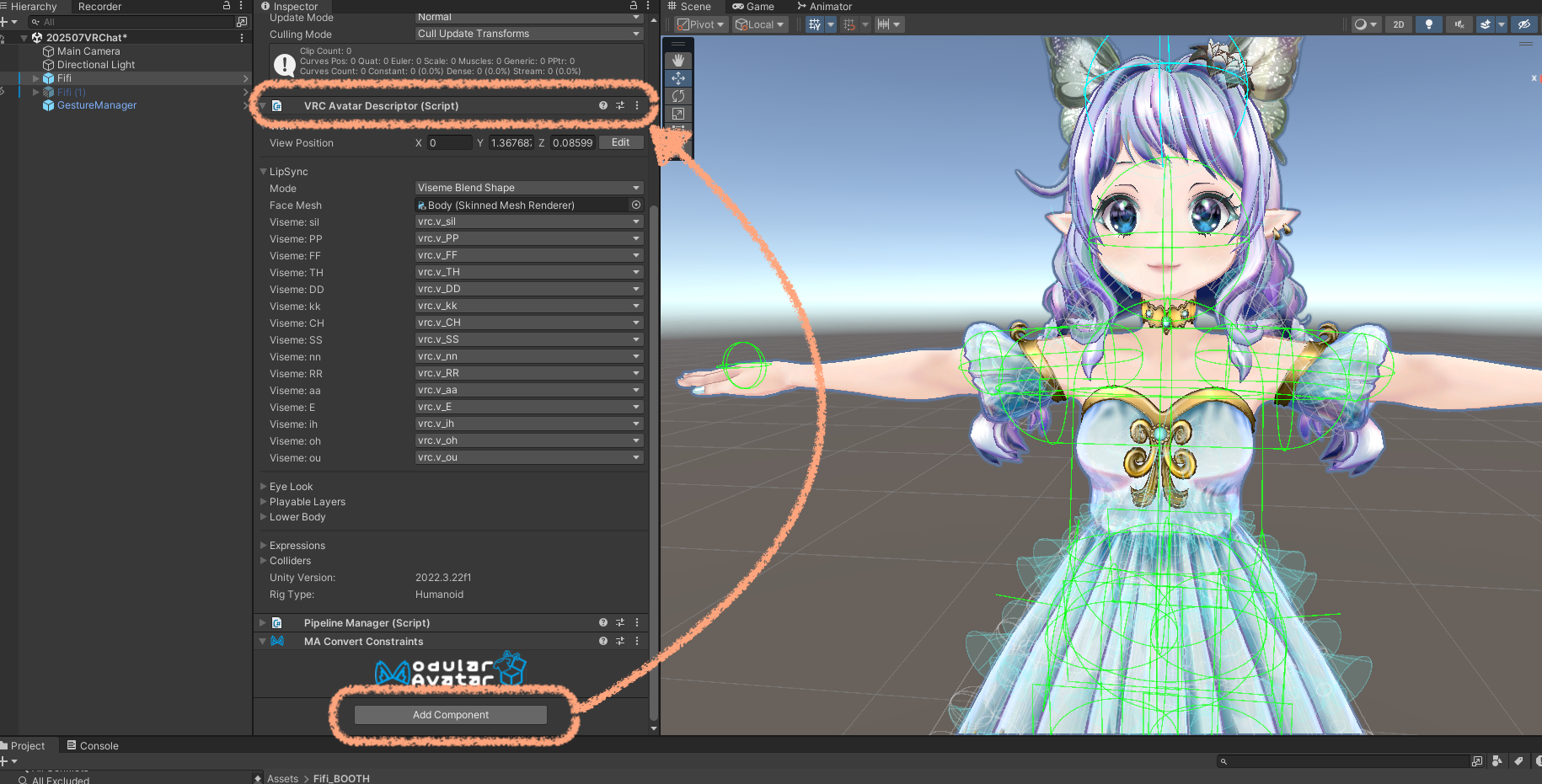Toggle 2D view mode in Scene

point(1399,24)
